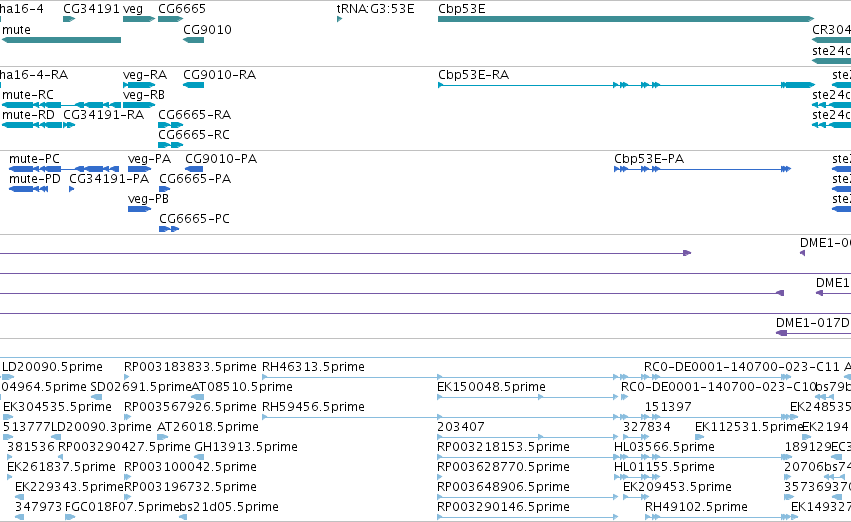Click the veg-RB transcript label
The width and height of the screenshot is (851, 522).
tap(144, 95)
